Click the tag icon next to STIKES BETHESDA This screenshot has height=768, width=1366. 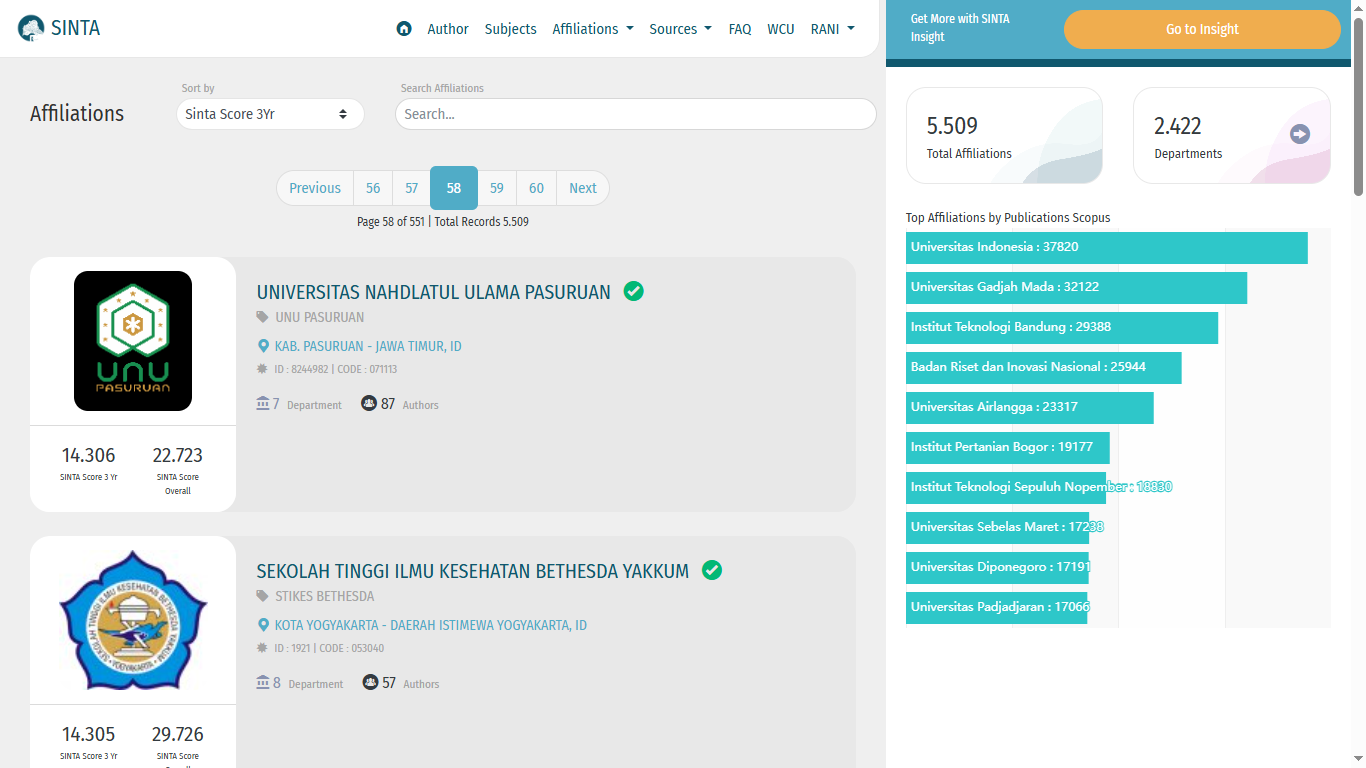(263, 596)
